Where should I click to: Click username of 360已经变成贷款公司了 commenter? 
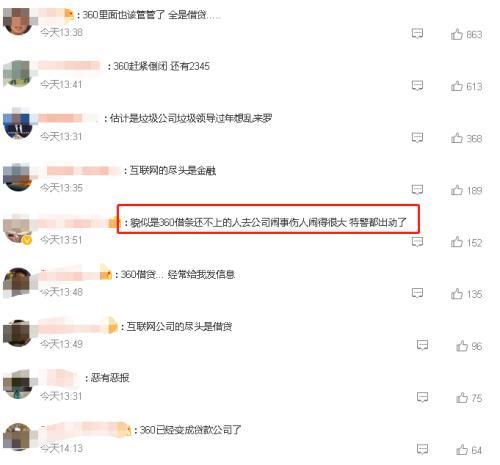tap(86, 428)
